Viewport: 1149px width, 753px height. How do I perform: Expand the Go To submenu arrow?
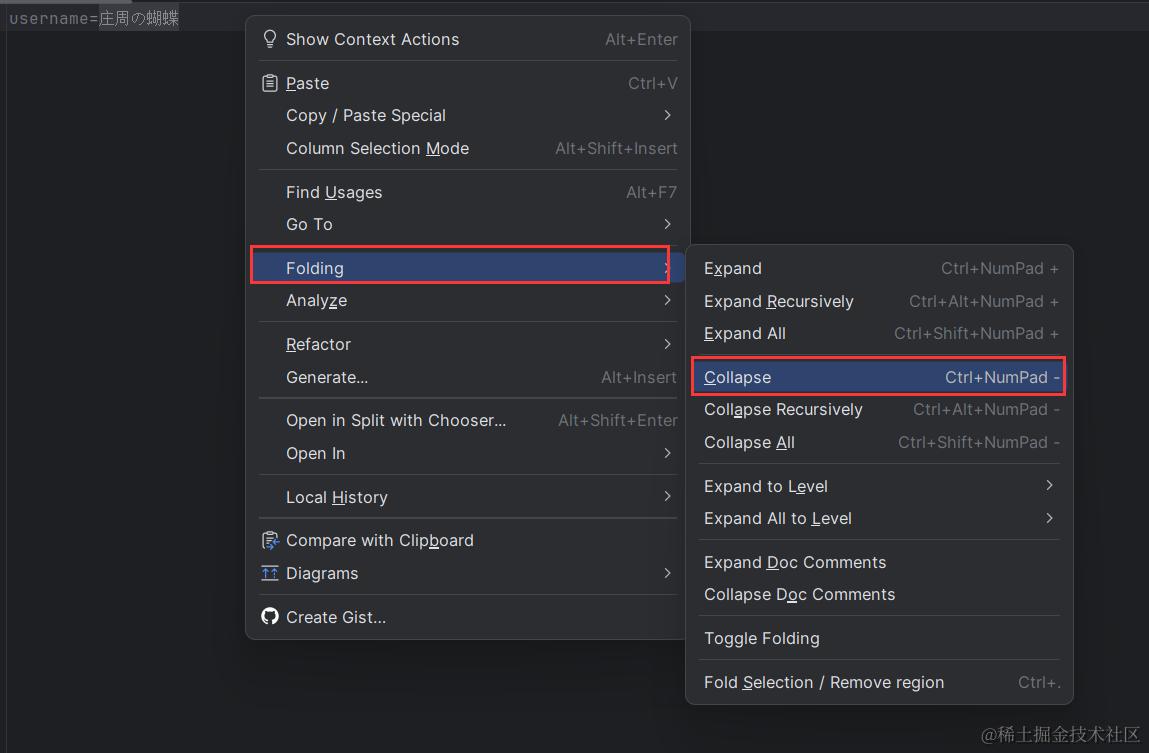(667, 224)
